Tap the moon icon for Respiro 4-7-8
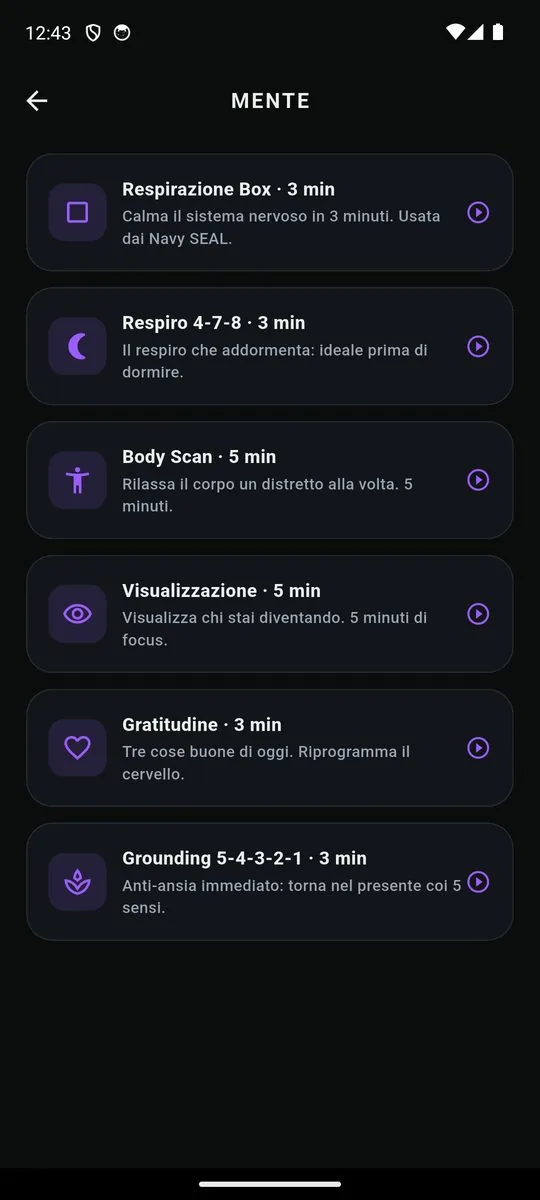This screenshot has height=1200, width=540. coord(77,346)
